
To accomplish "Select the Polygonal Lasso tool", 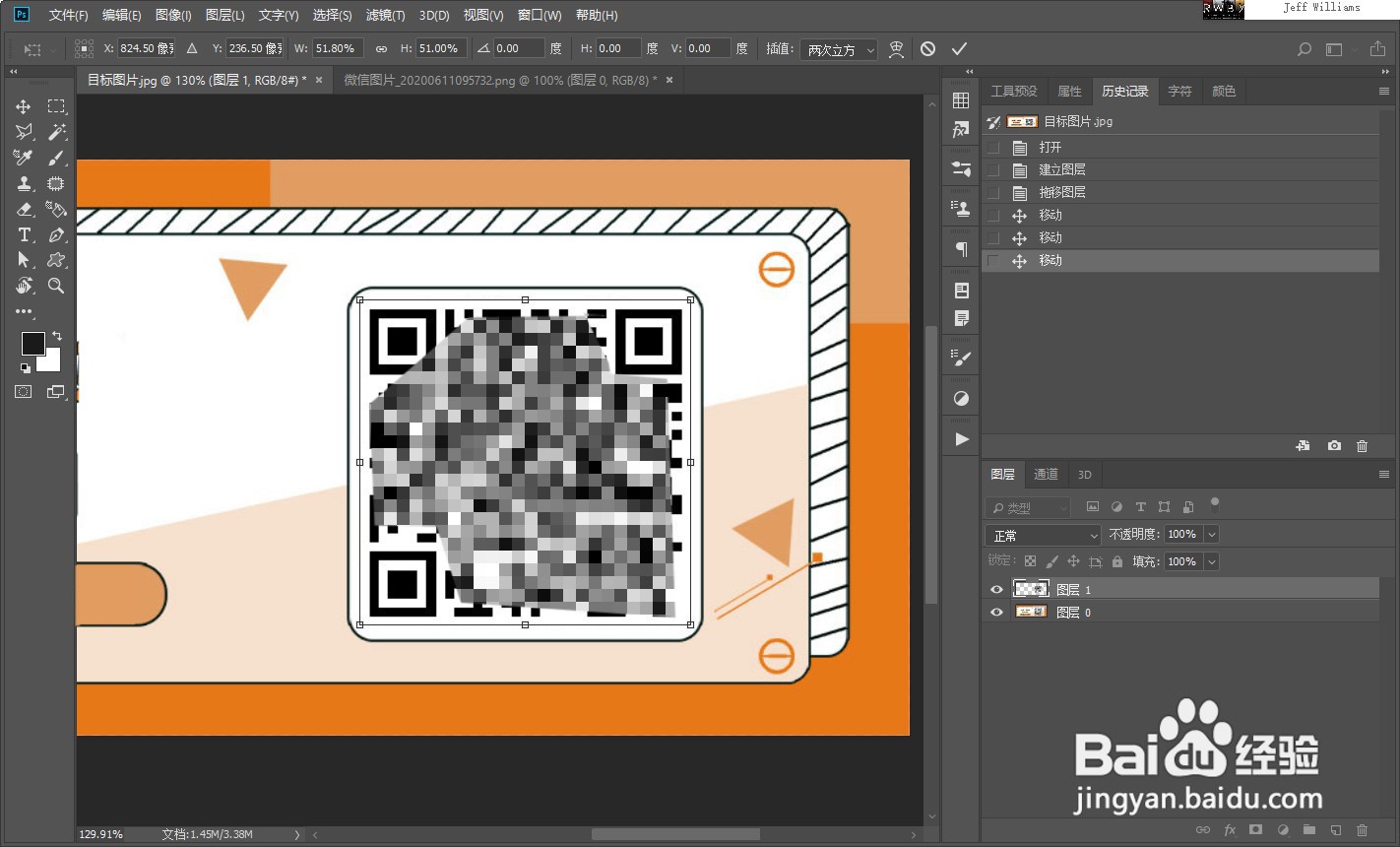I will click(24, 132).
